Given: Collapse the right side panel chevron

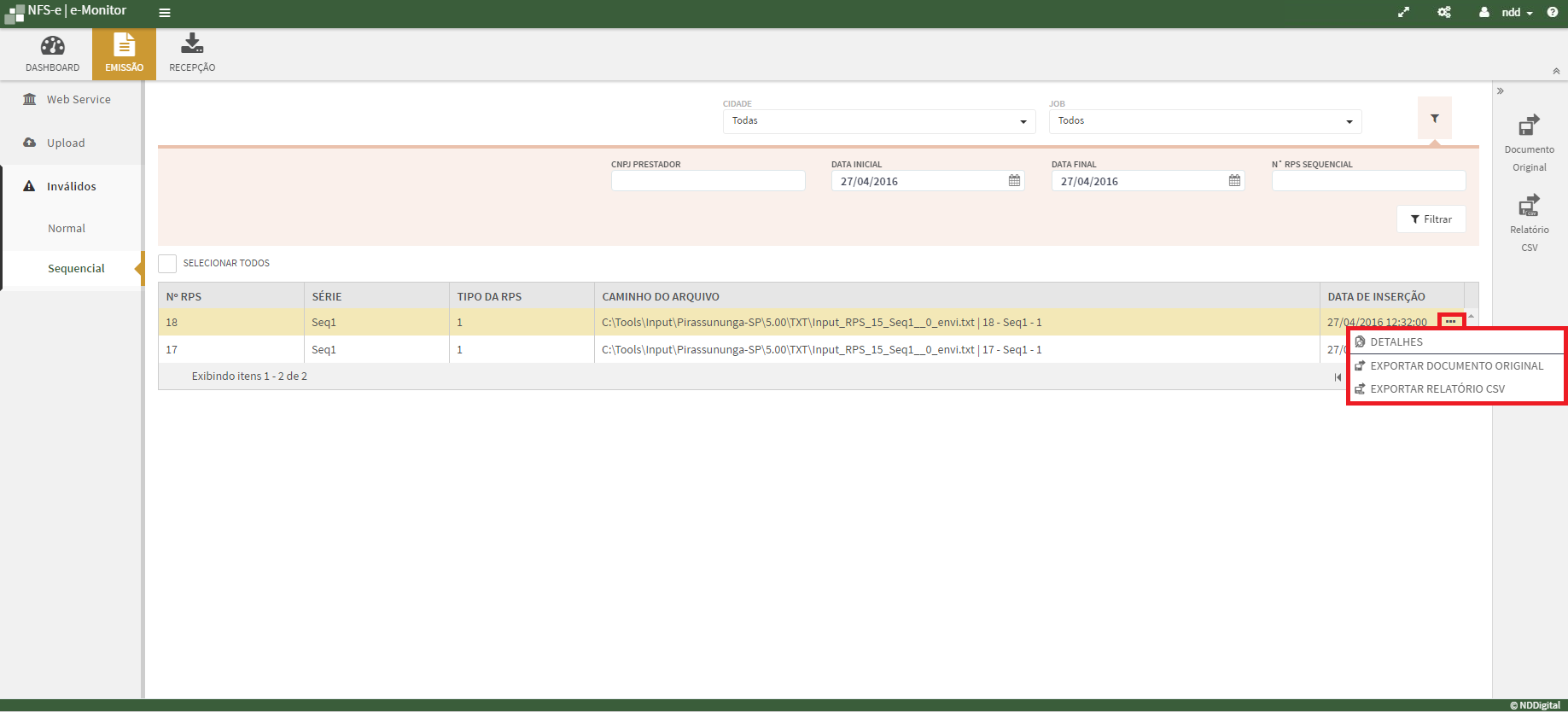Looking at the screenshot, I should click(x=1501, y=91).
